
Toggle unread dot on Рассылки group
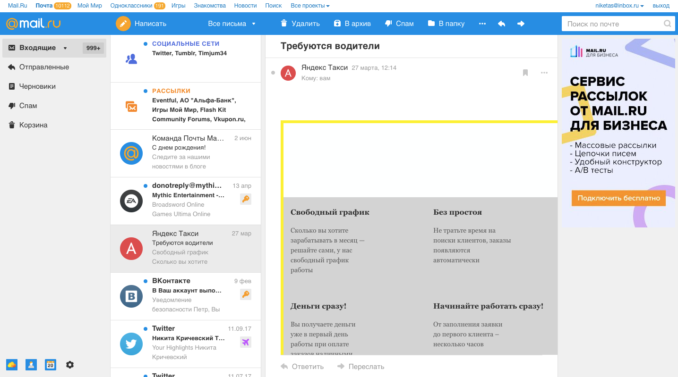pos(145,91)
